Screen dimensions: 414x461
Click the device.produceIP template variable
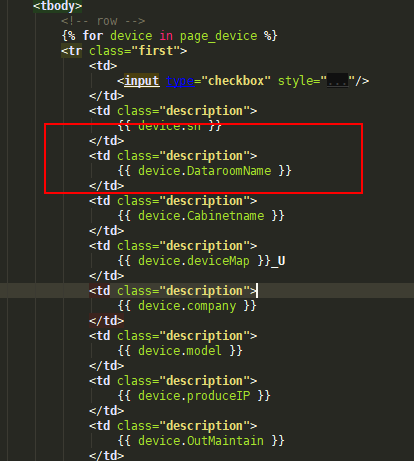194,396
